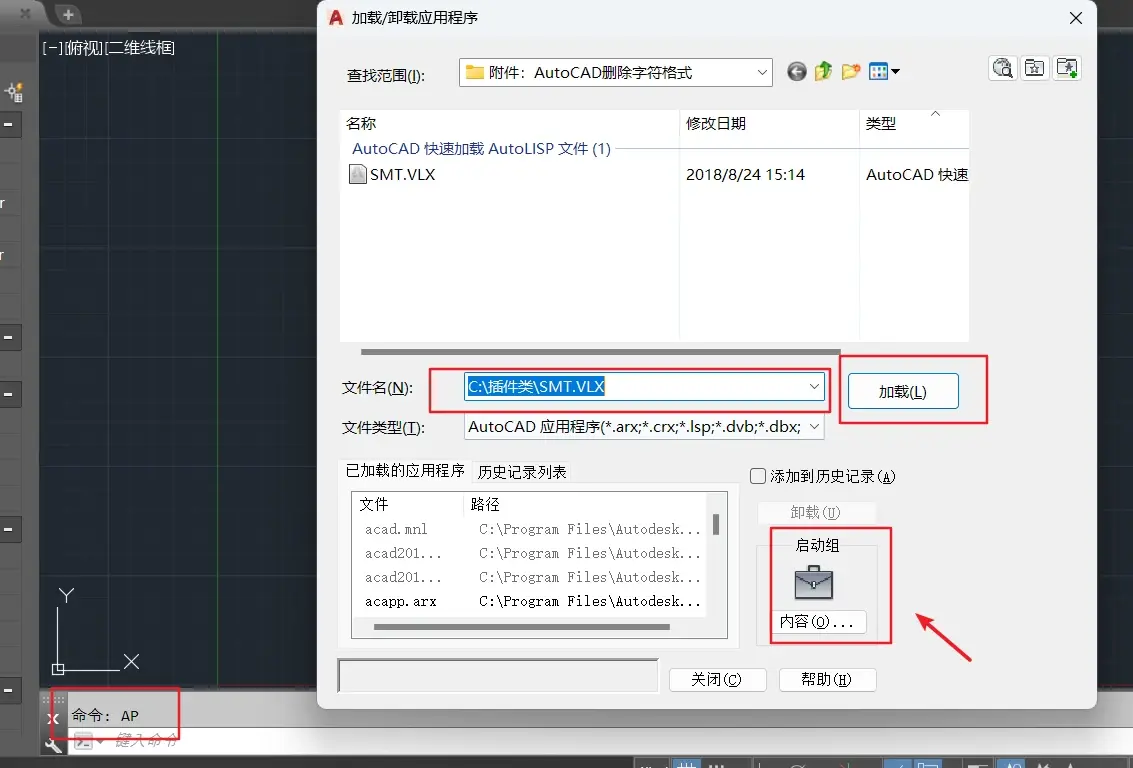The image size is (1133, 768).
Task: Click the path of acad.mnl
Action: (x=590, y=529)
